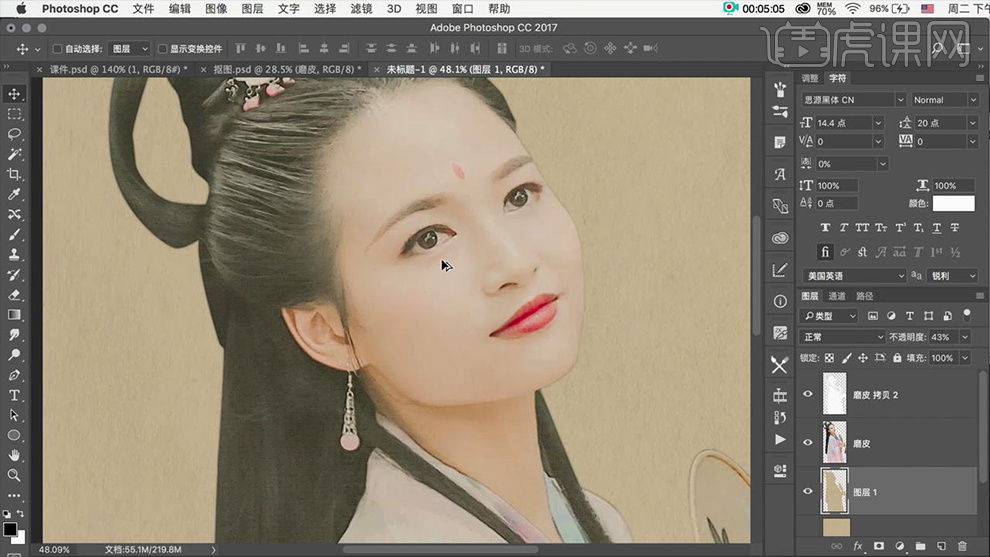This screenshot has height=557, width=990.
Task: Select the Path Selection tool
Action: pyautogui.click(x=14, y=415)
